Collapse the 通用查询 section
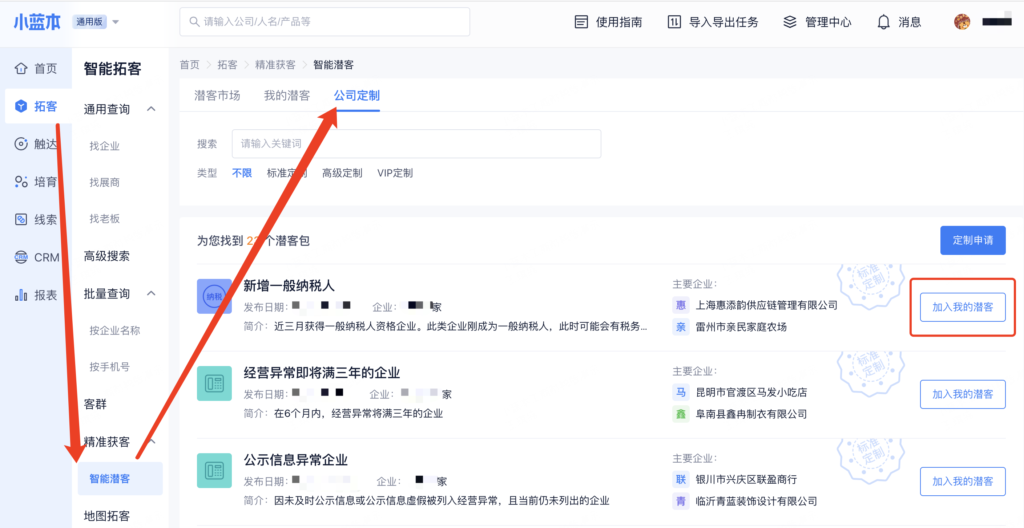Viewport: 1024px width, 528px height. 151,109
